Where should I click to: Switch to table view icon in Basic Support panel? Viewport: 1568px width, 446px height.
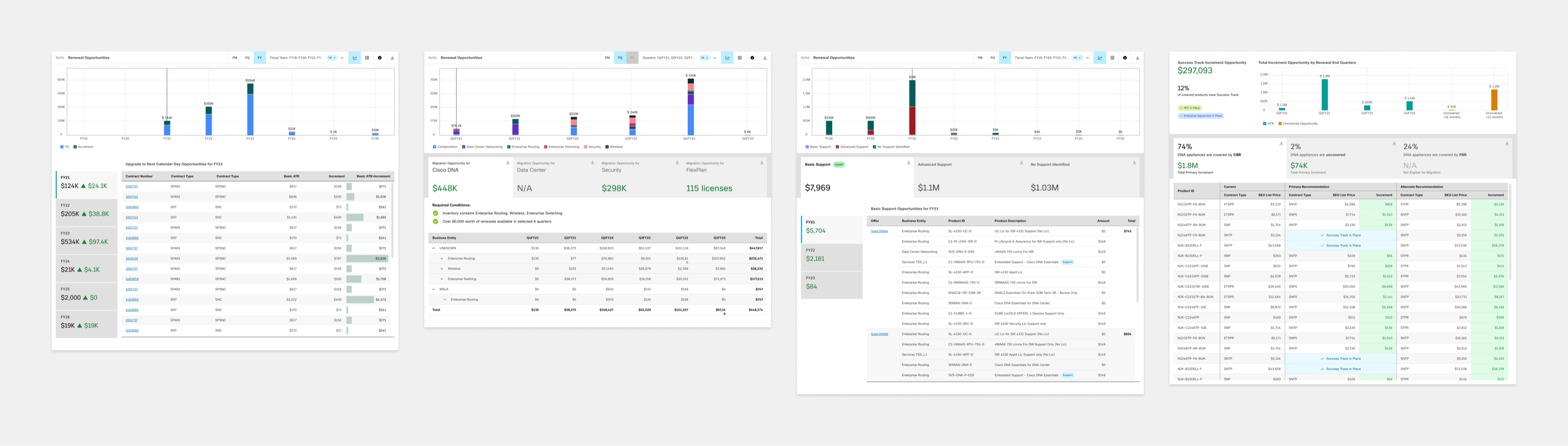point(1112,58)
